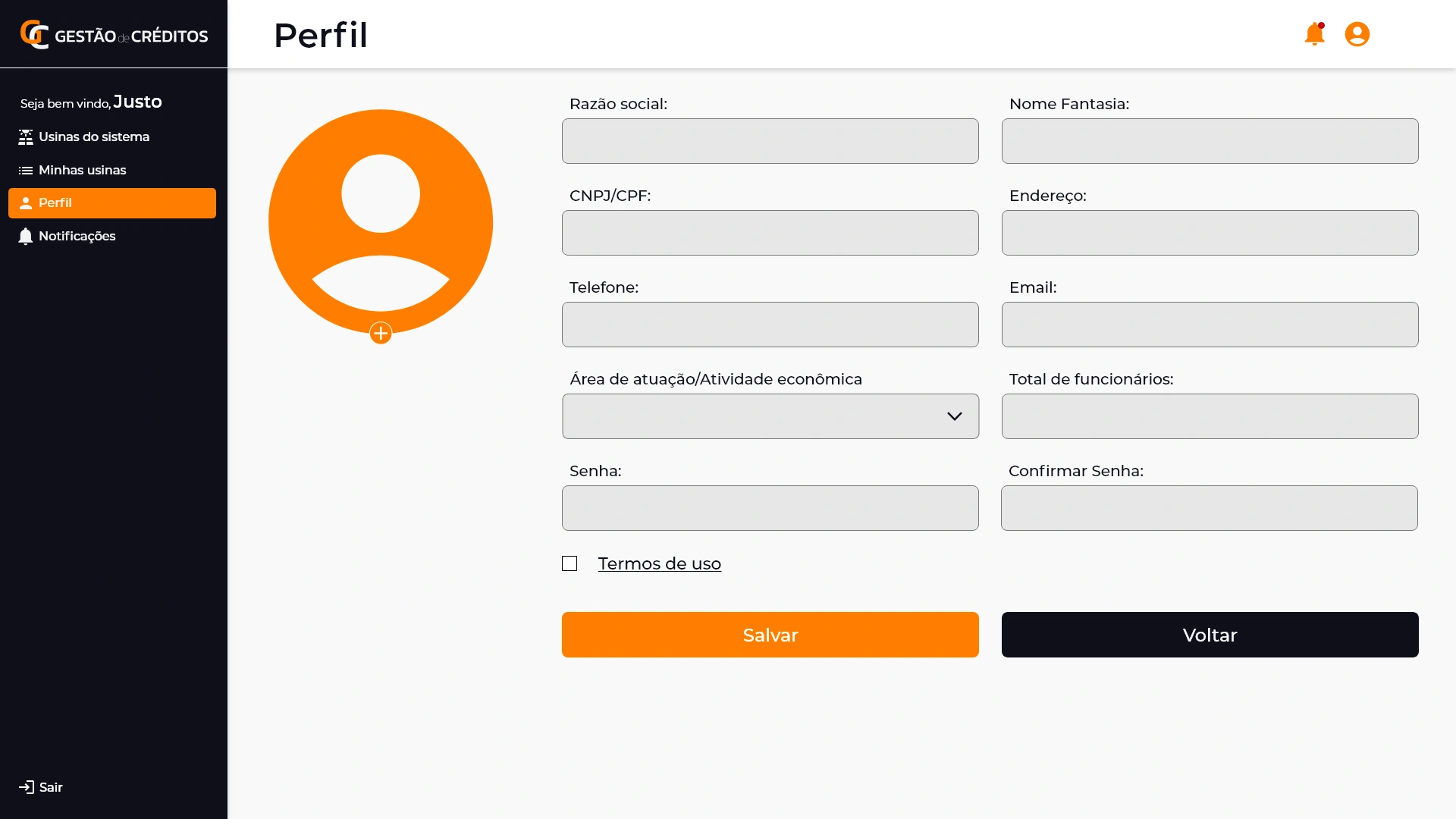
Task: Go to Minhas usinas in sidebar
Action: click(x=82, y=171)
